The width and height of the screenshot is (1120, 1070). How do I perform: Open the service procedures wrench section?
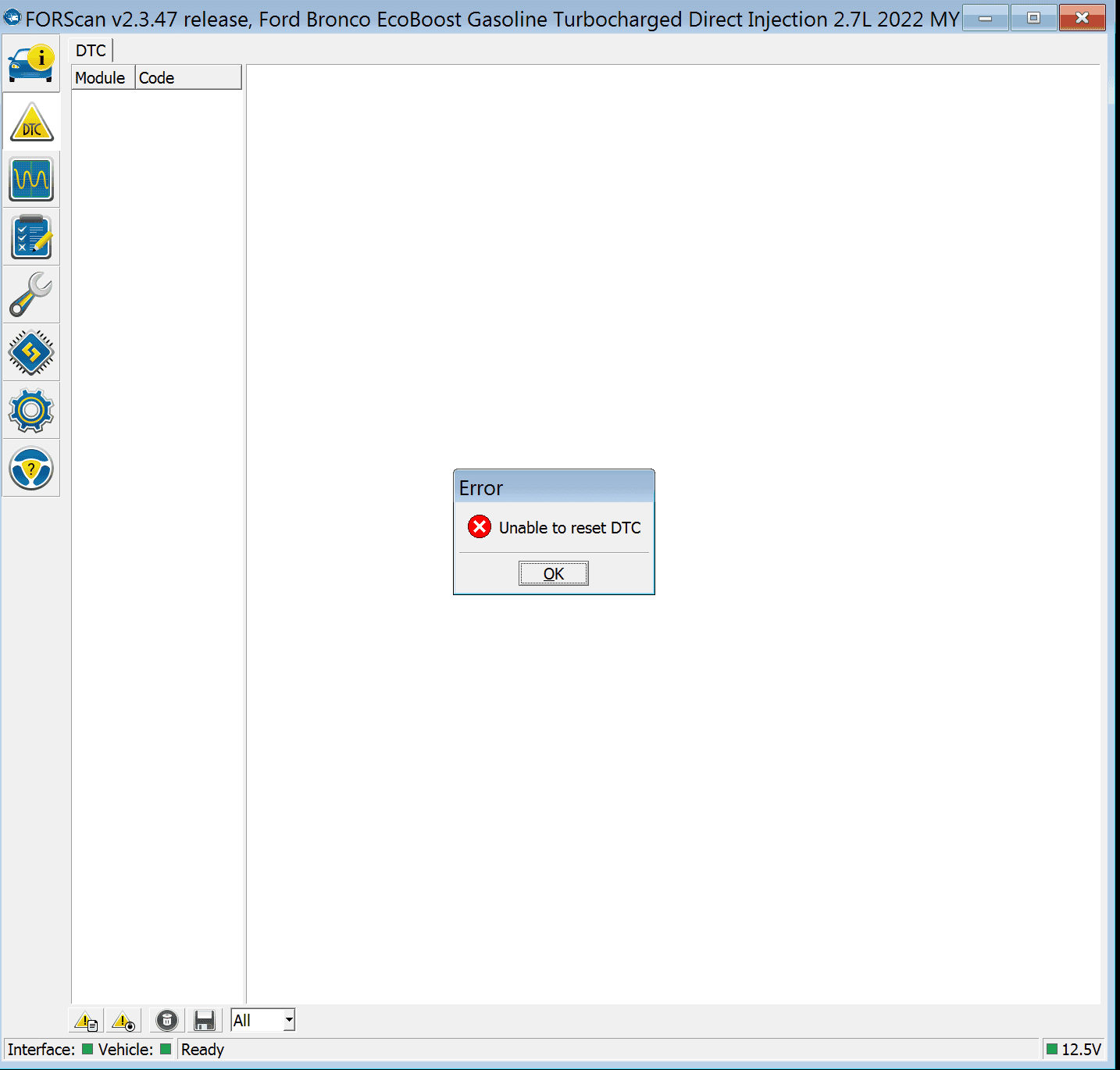[31, 295]
